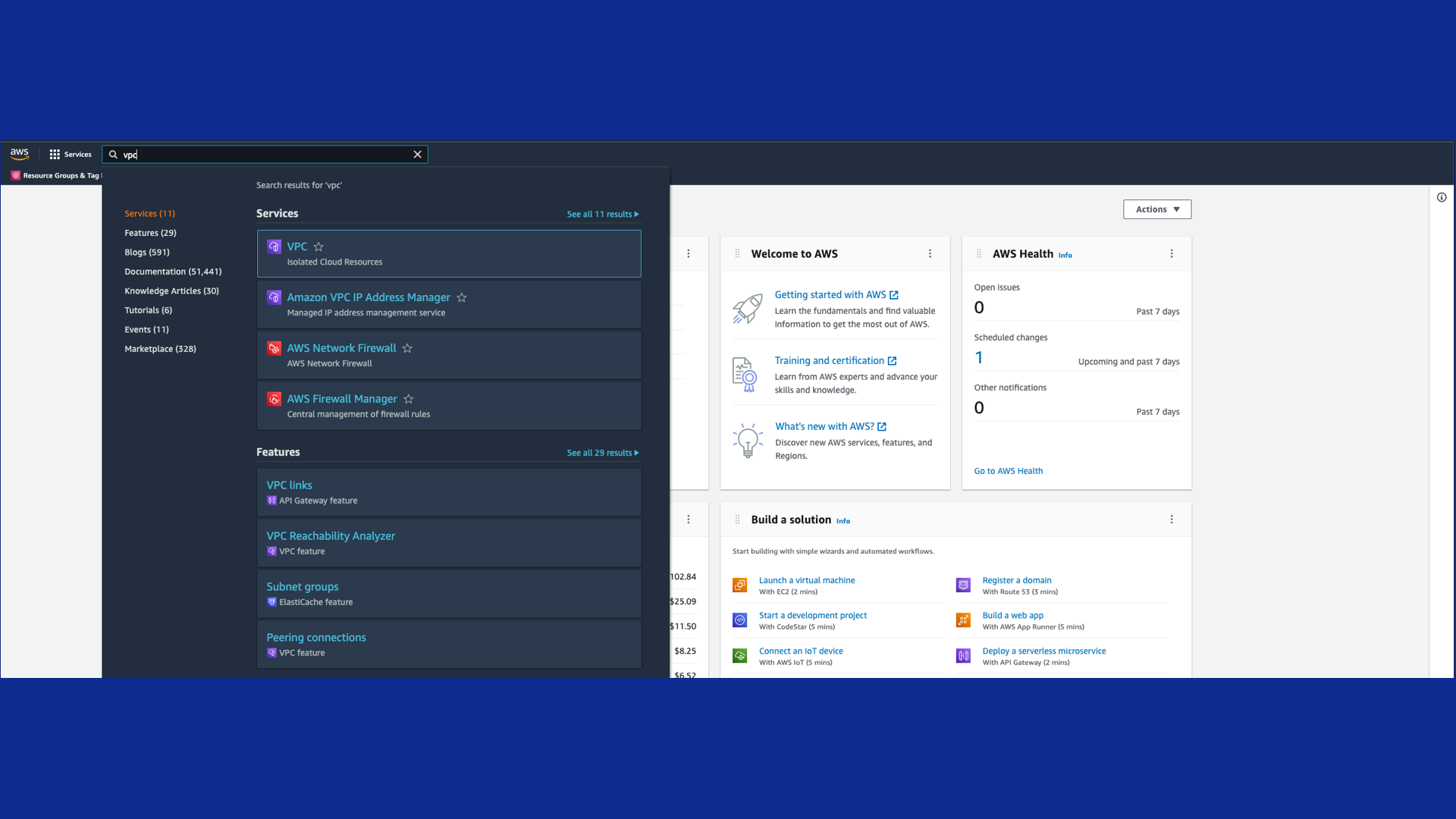
Task: Open the Services grid menu
Action: tap(71, 154)
